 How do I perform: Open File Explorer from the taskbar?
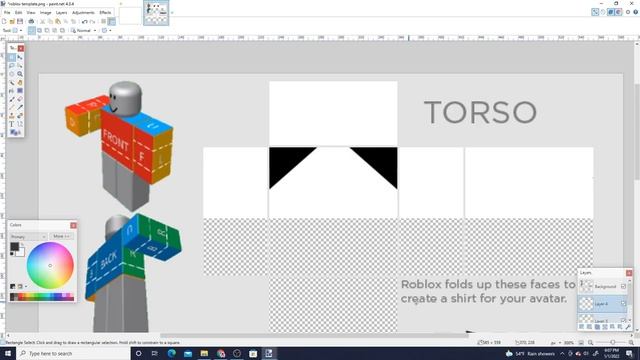pos(204,353)
